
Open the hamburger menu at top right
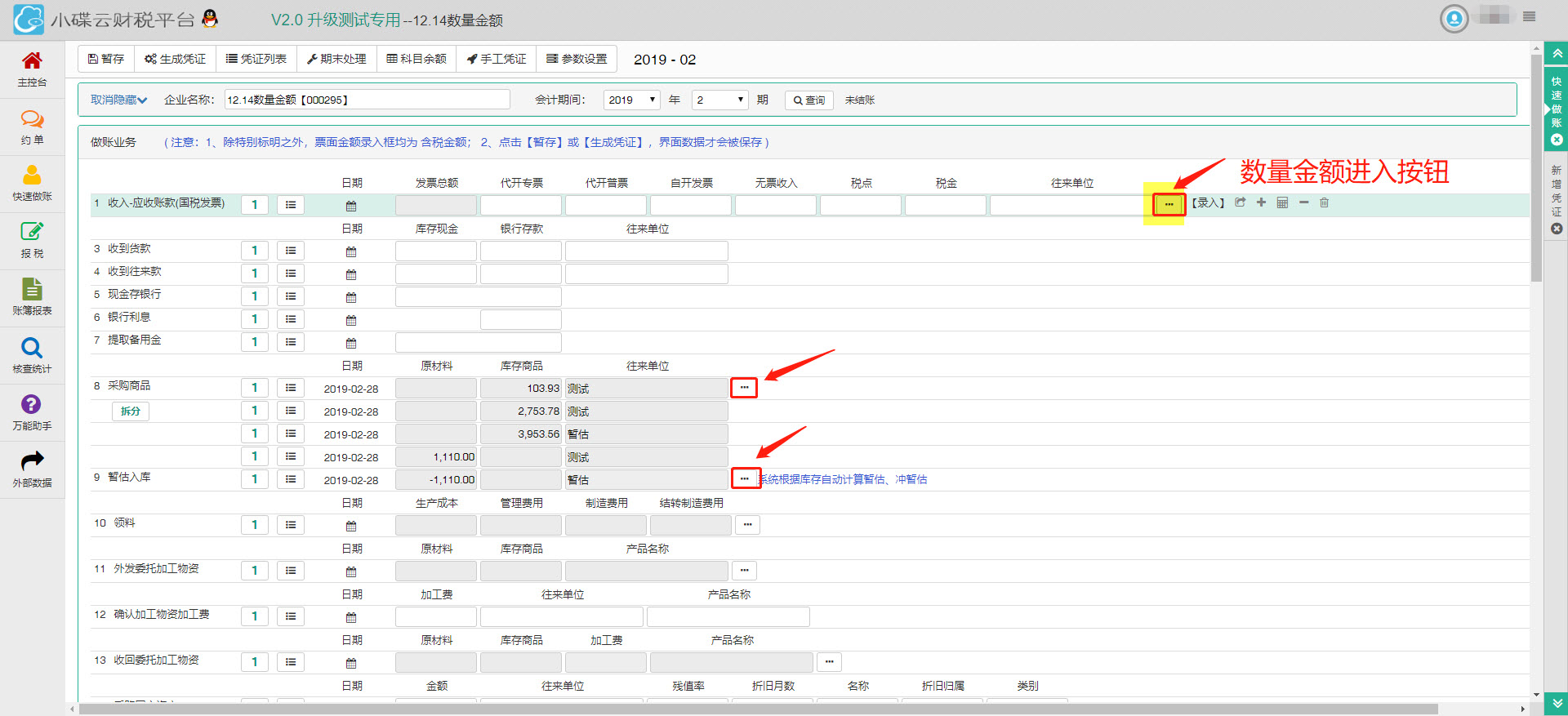coord(1530,16)
